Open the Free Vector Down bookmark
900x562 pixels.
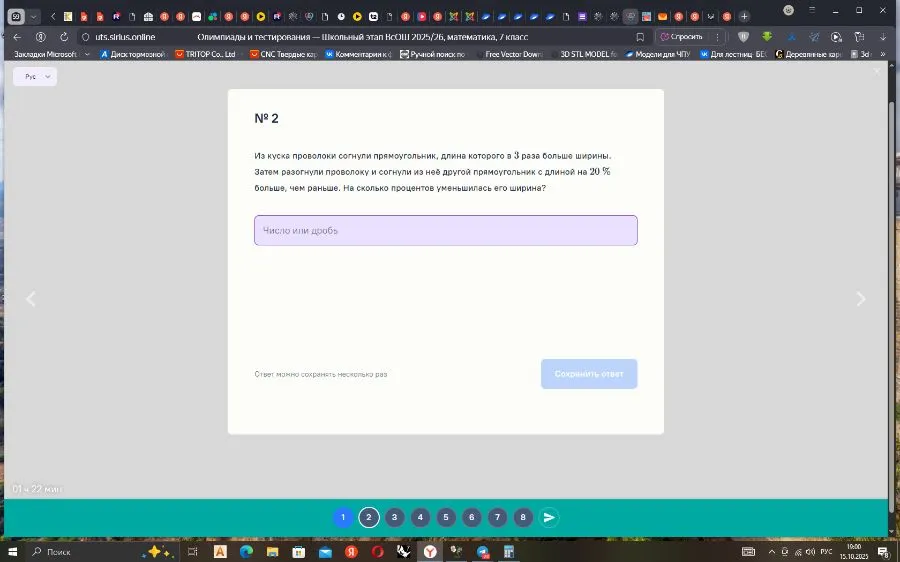[509, 54]
